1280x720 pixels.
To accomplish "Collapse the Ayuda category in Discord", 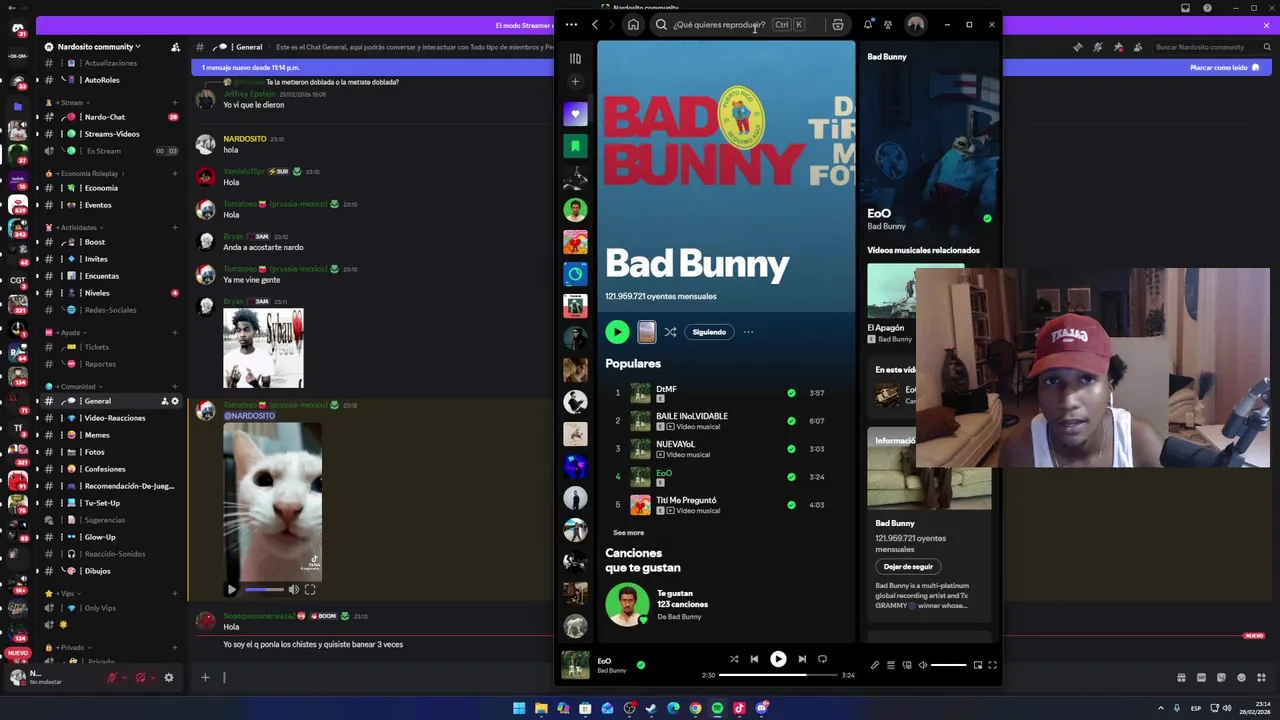I will (69, 333).
